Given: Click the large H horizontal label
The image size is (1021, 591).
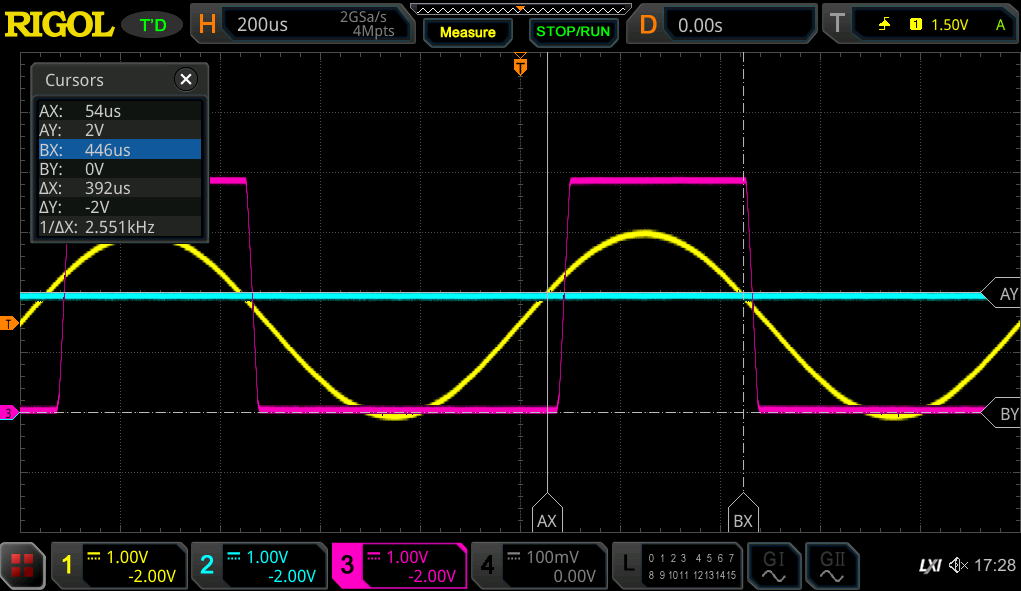Looking at the screenshot, I should click(207, 24).
